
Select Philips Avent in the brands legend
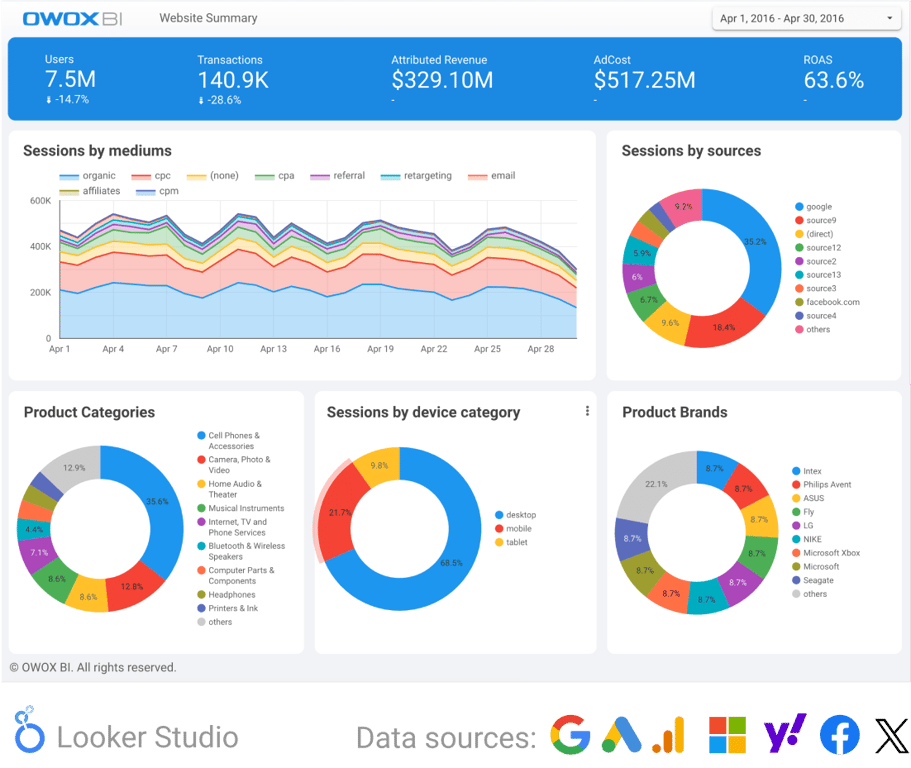click(822, 485)
